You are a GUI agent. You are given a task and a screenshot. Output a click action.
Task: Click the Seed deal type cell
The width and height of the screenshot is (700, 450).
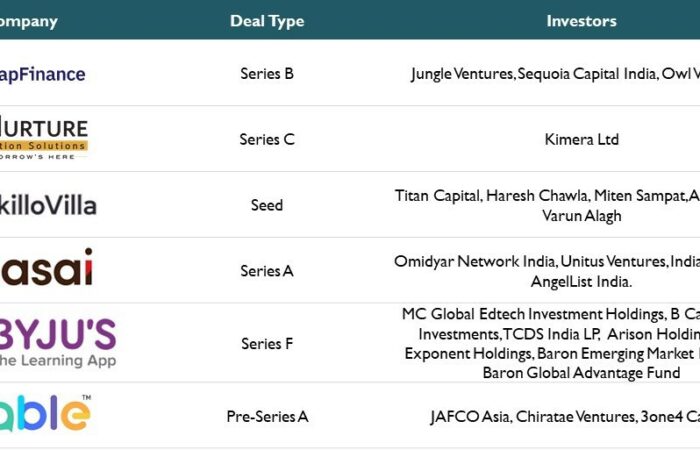[267, 205]
